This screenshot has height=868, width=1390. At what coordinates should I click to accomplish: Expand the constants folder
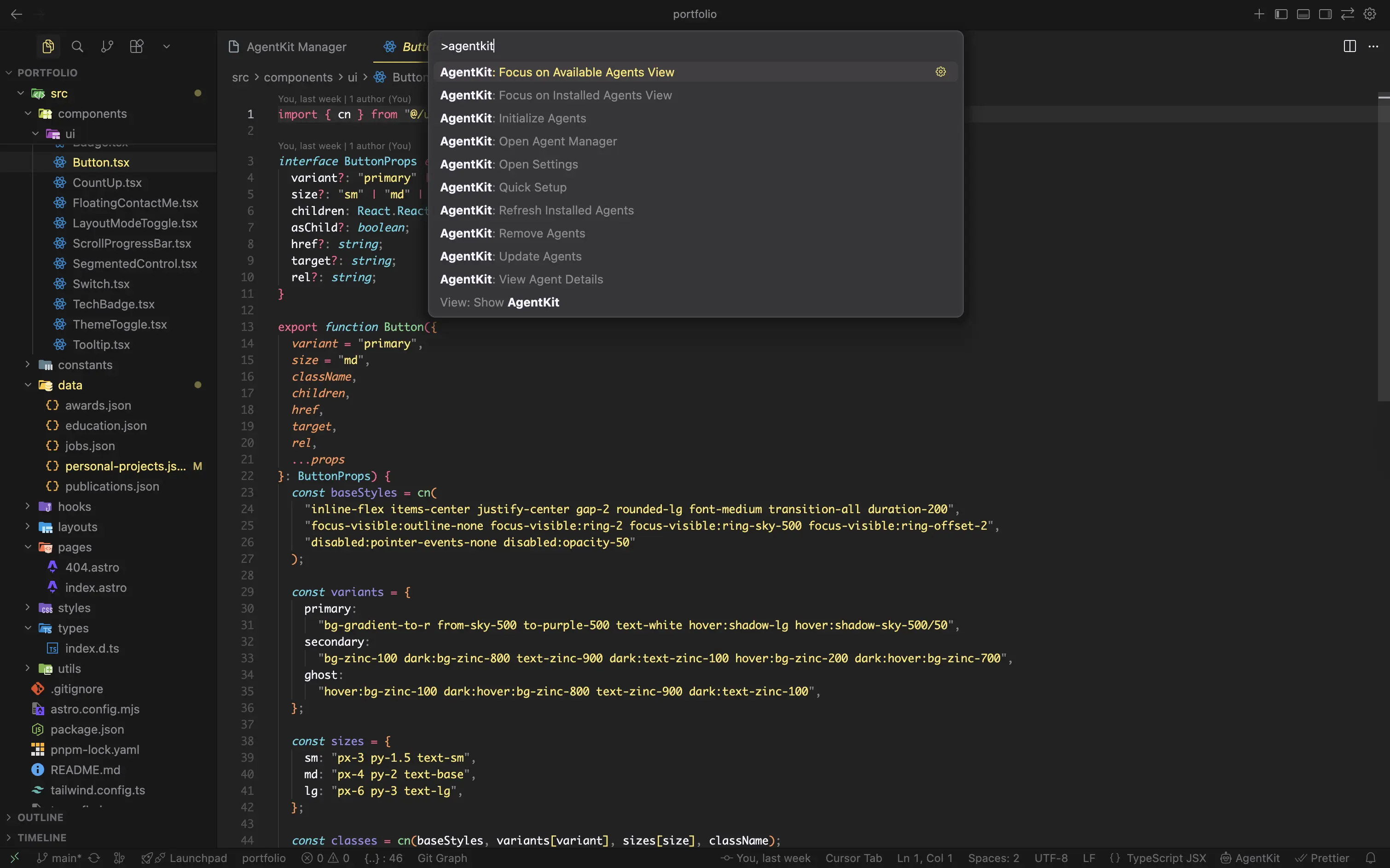click(109, 365)
